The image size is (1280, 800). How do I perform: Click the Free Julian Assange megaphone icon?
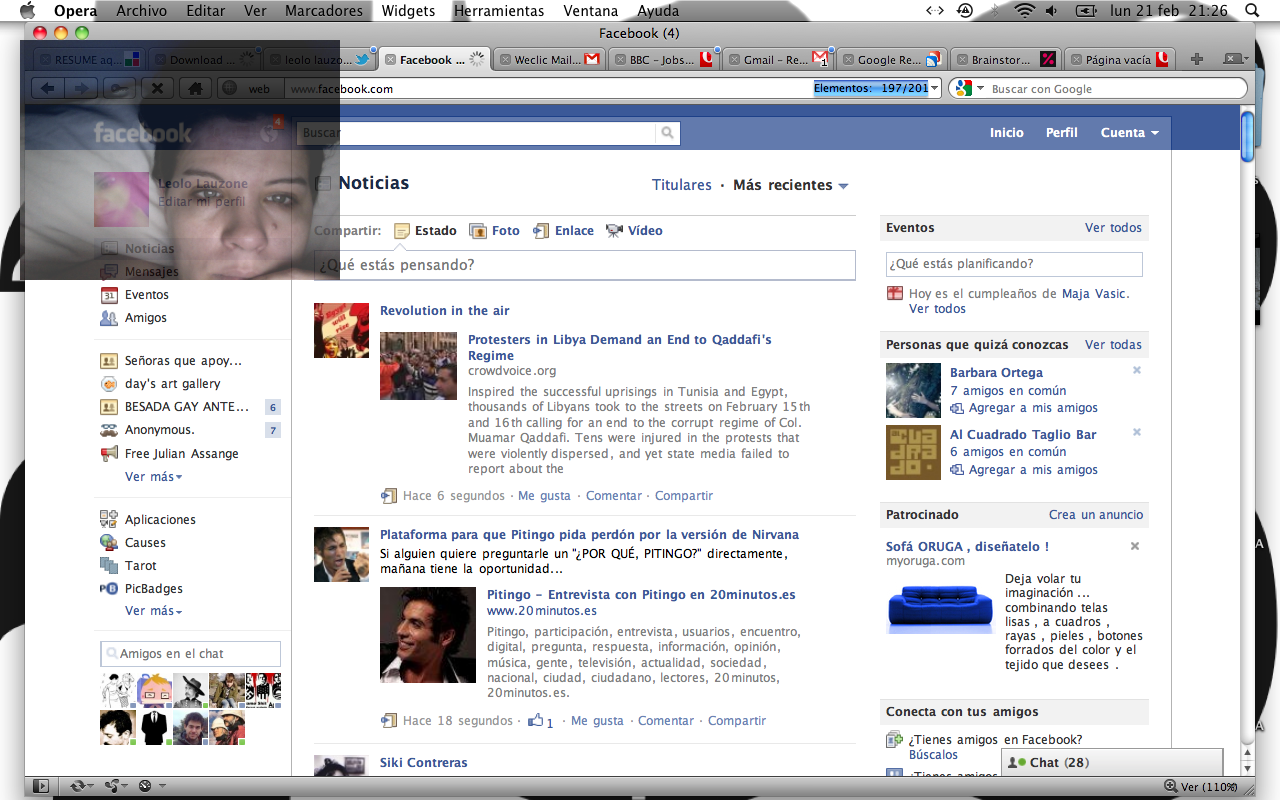109,454
